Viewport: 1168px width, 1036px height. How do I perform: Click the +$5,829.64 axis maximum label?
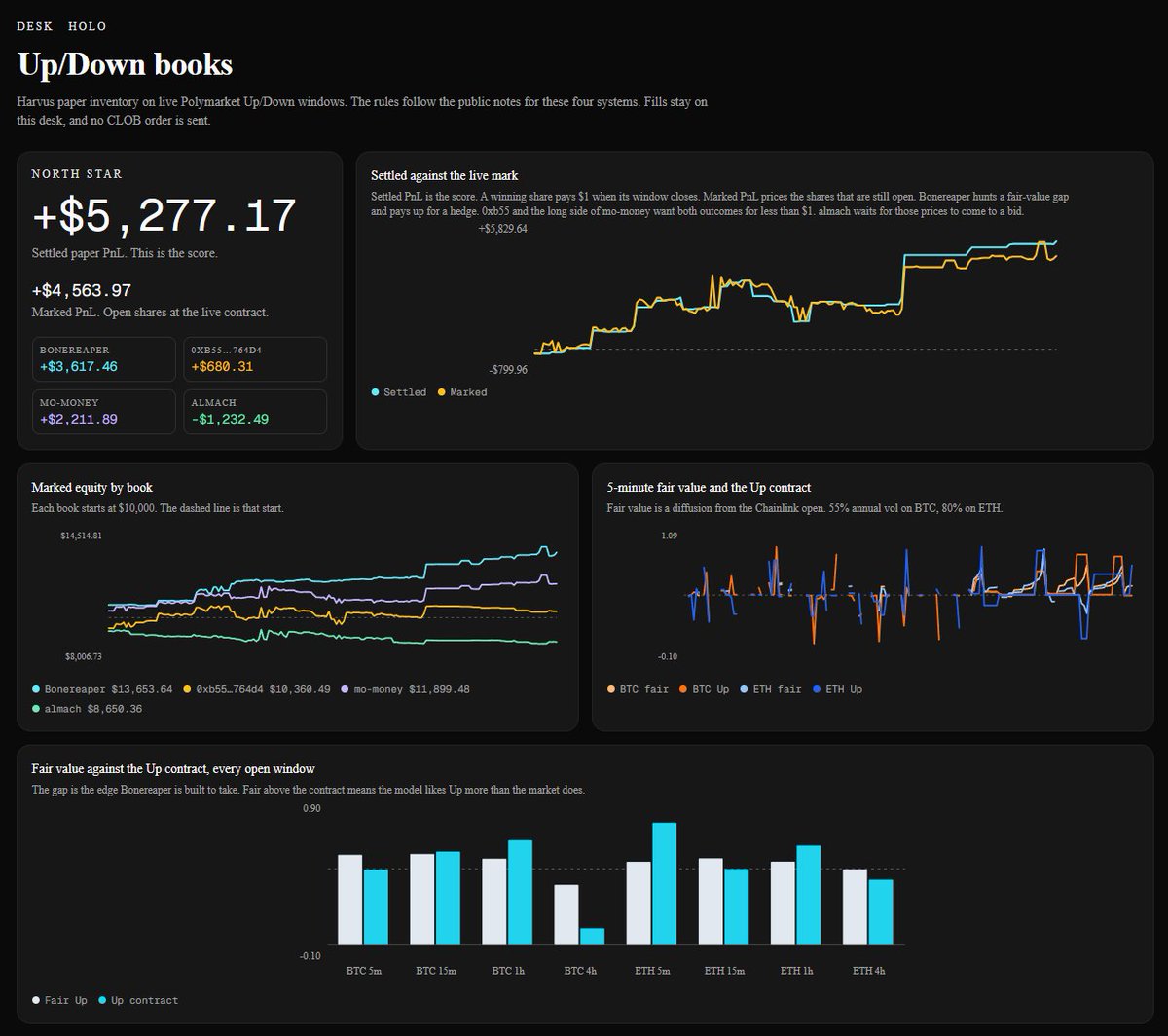click(x=502, y=229)
